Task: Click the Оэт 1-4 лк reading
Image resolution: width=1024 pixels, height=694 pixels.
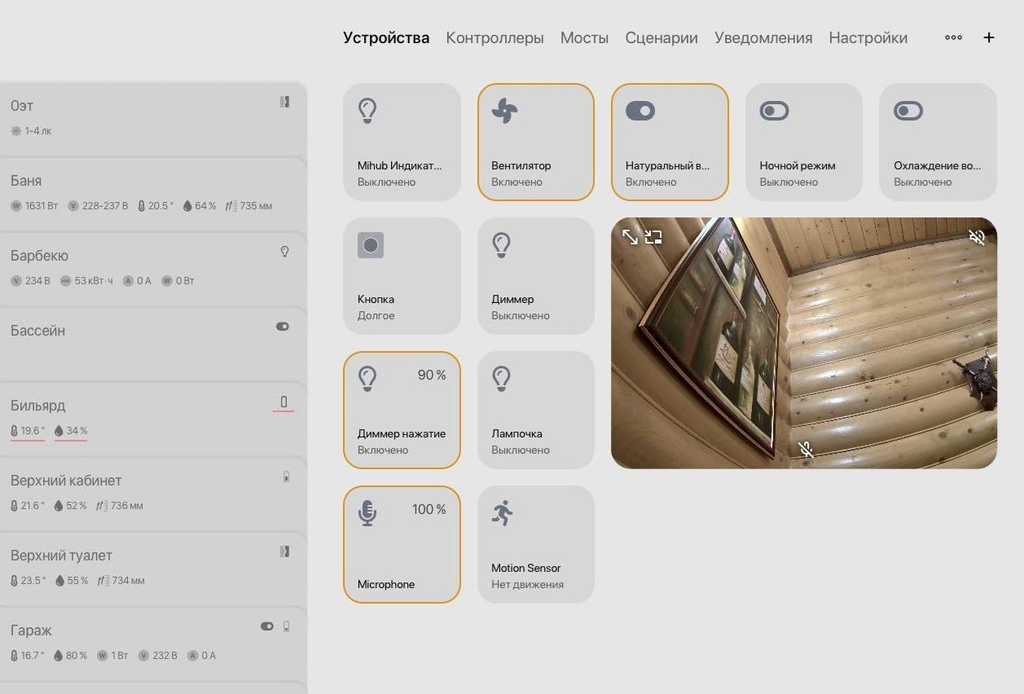Action: coord(31,131)
